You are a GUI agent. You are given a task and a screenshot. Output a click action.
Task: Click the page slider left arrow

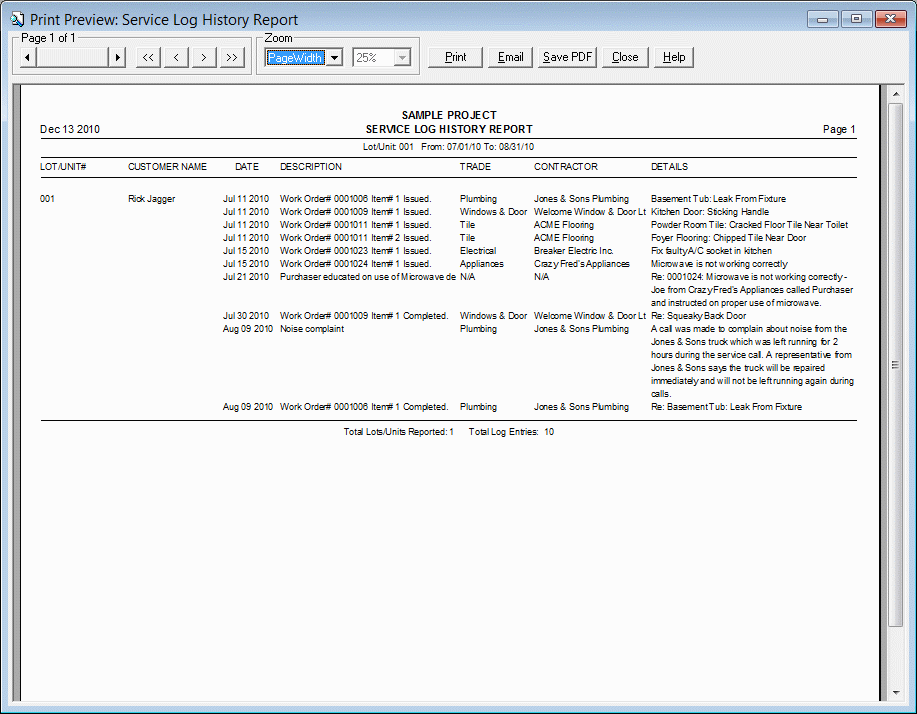click(28, 57)
